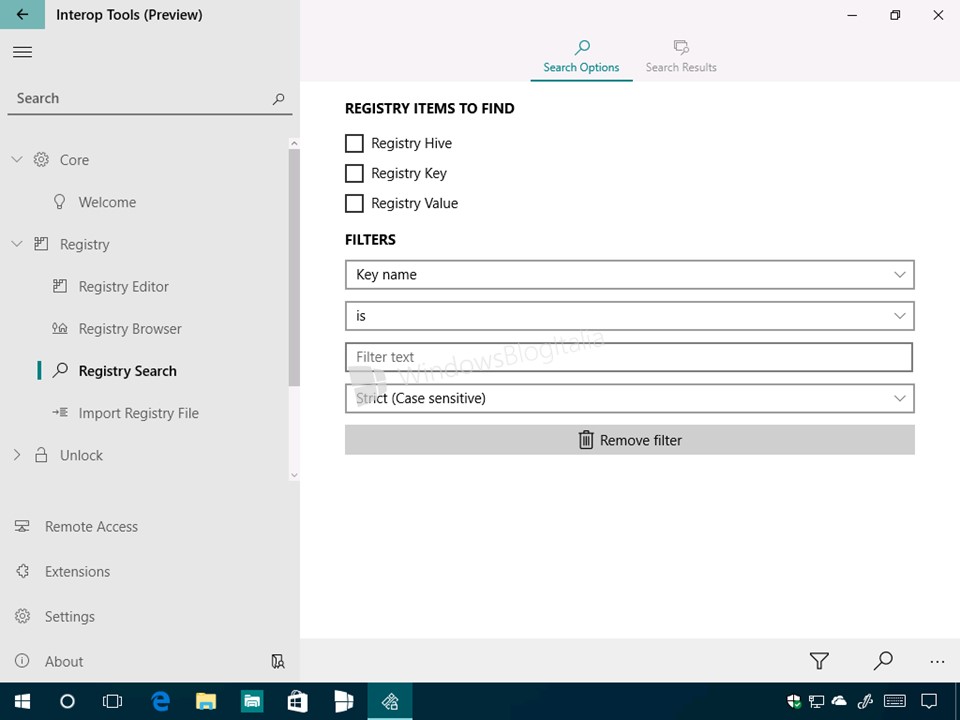Expand the Unlock section chevron
The height and width of the screenshot is (720, 960).
[17, 456]
